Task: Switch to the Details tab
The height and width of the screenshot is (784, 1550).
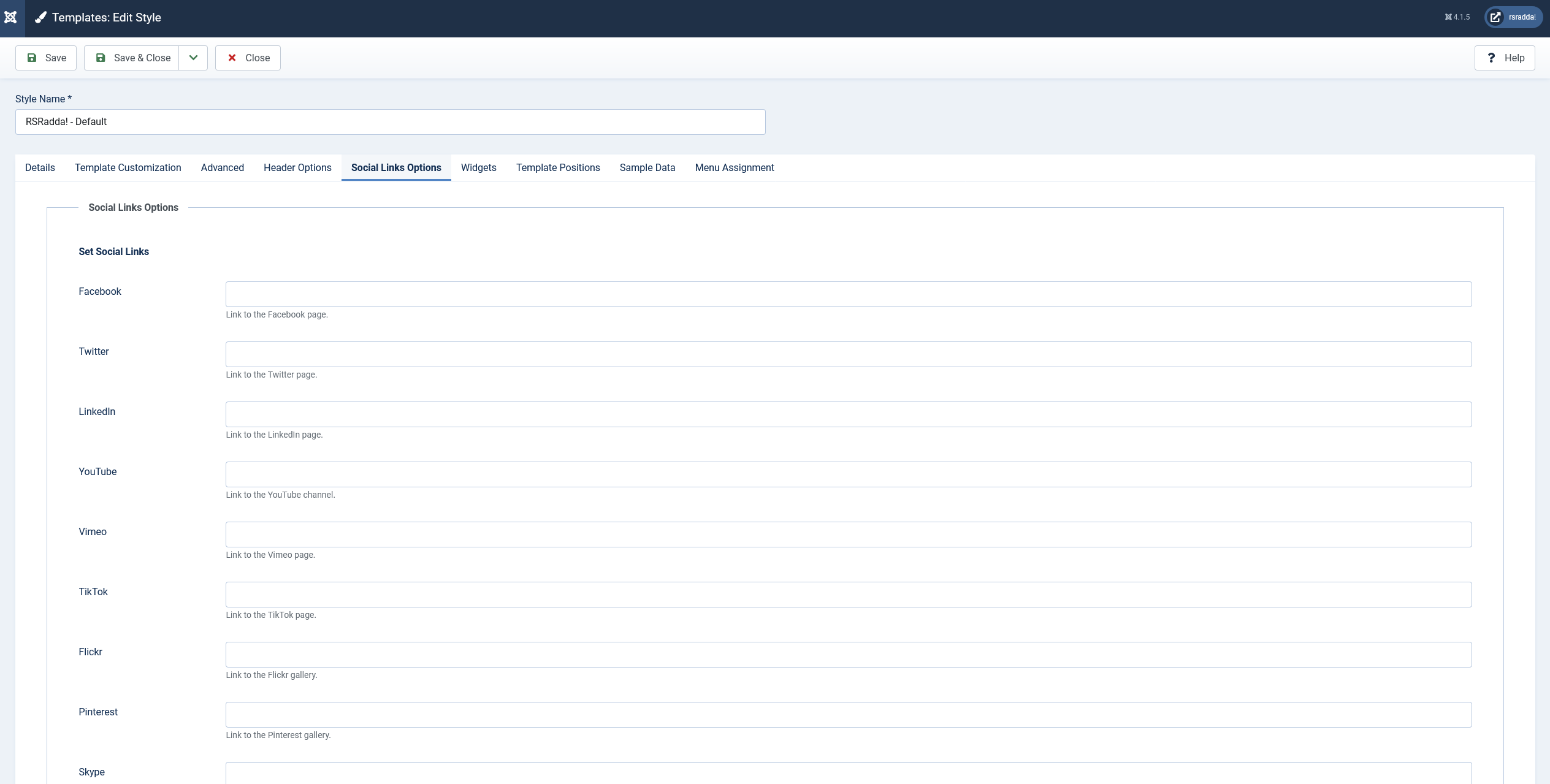Action: tap(40, 168)
